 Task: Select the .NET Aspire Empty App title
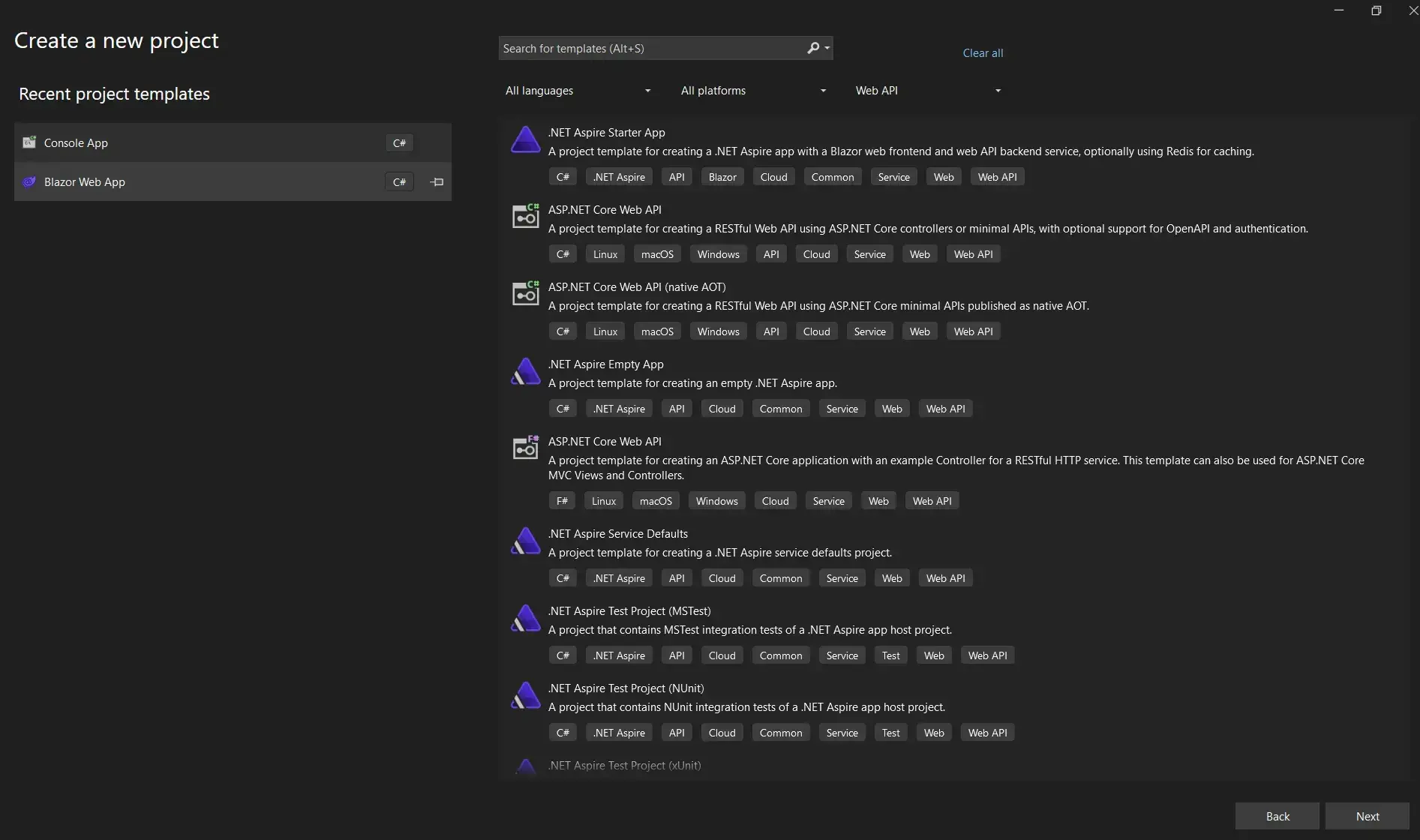pos(605,364)
